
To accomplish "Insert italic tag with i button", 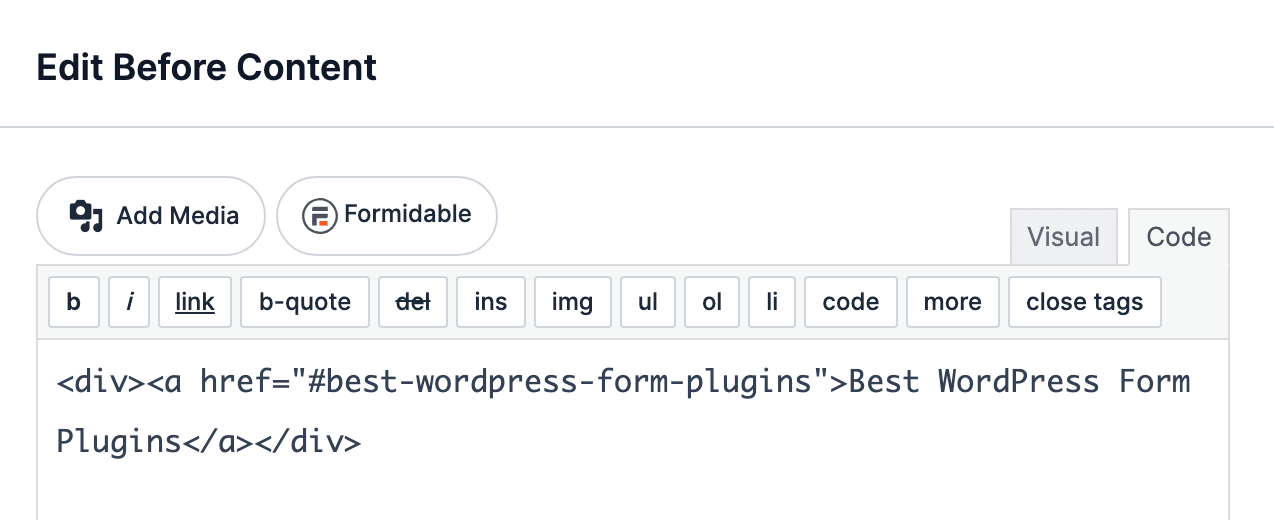I will [x=129, y=302].
